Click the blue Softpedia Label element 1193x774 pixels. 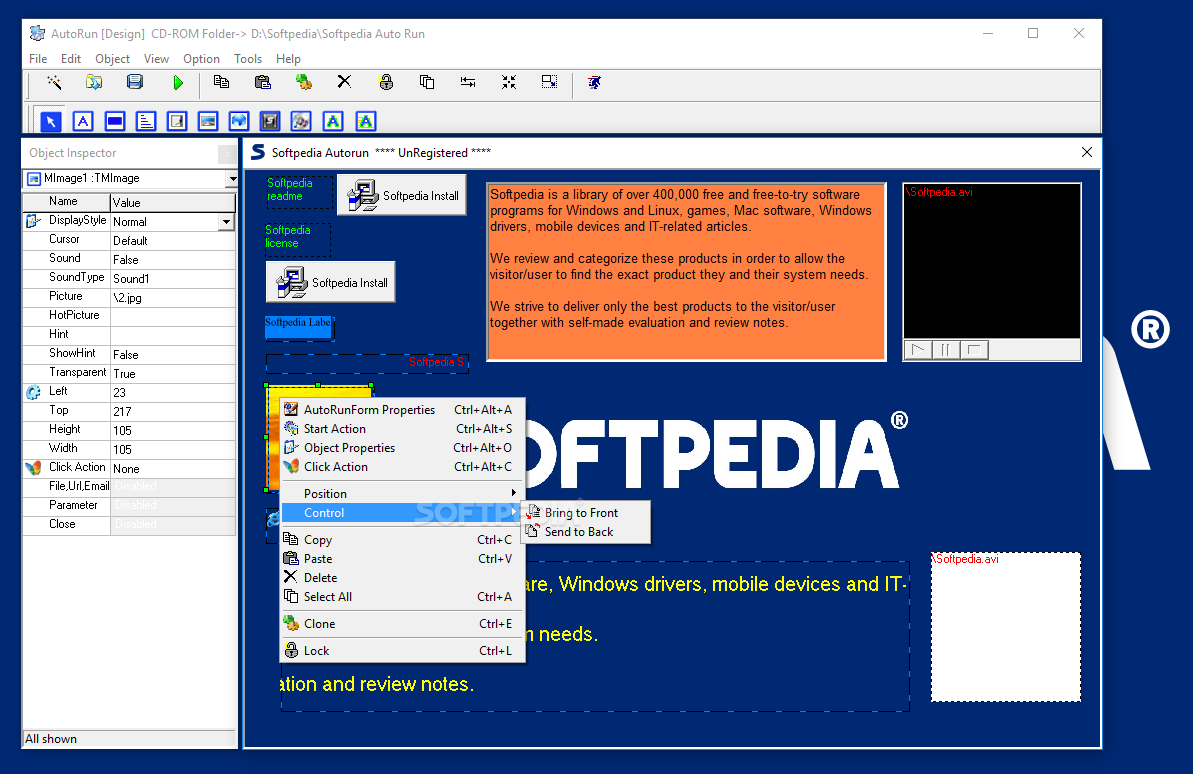pos(299,328)
